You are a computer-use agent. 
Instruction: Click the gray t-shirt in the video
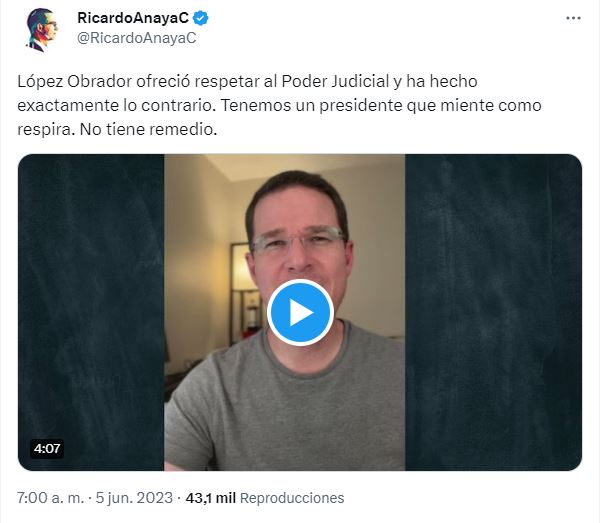[285, 400]
